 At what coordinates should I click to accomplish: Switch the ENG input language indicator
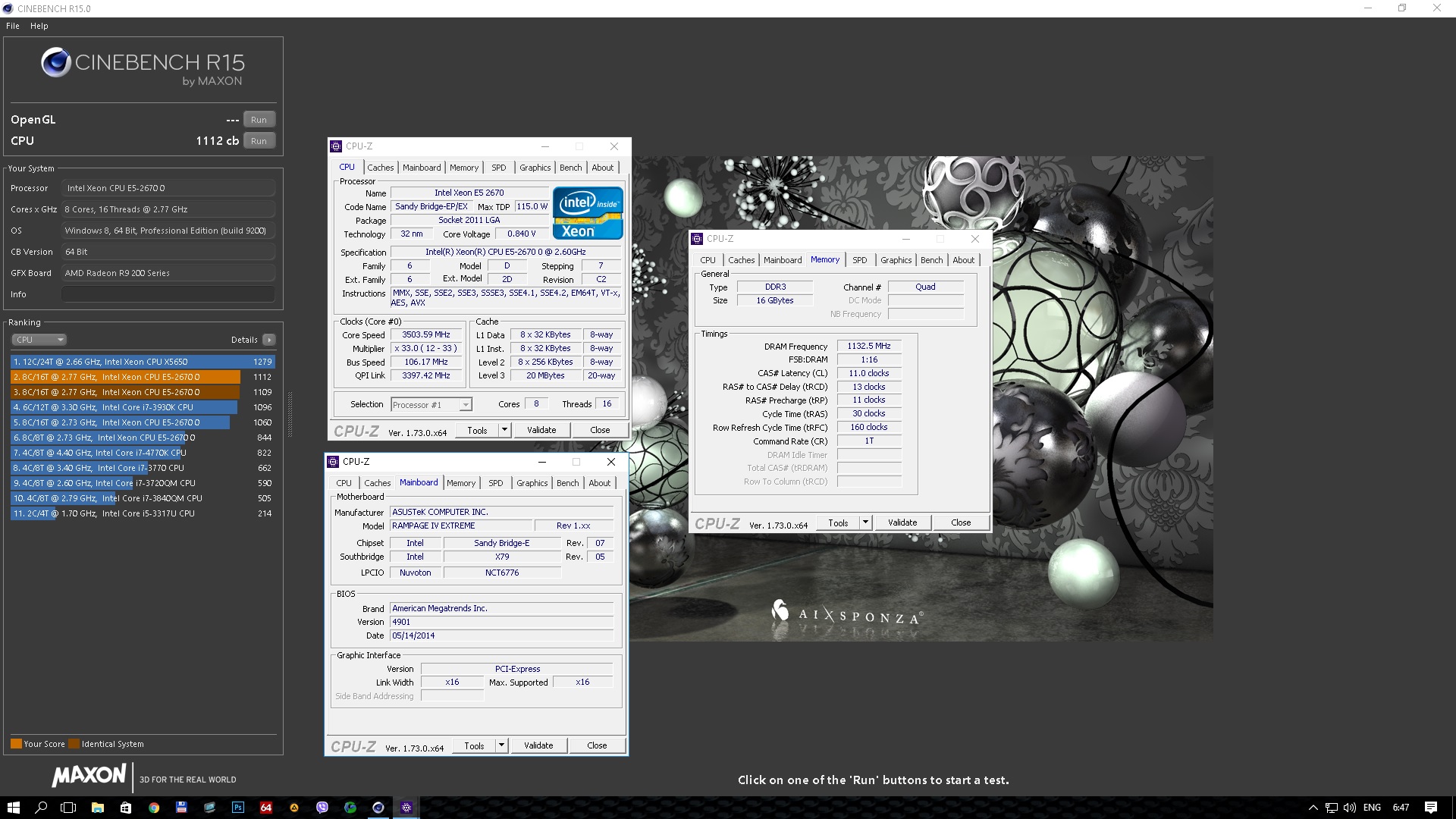(1372, 808)
